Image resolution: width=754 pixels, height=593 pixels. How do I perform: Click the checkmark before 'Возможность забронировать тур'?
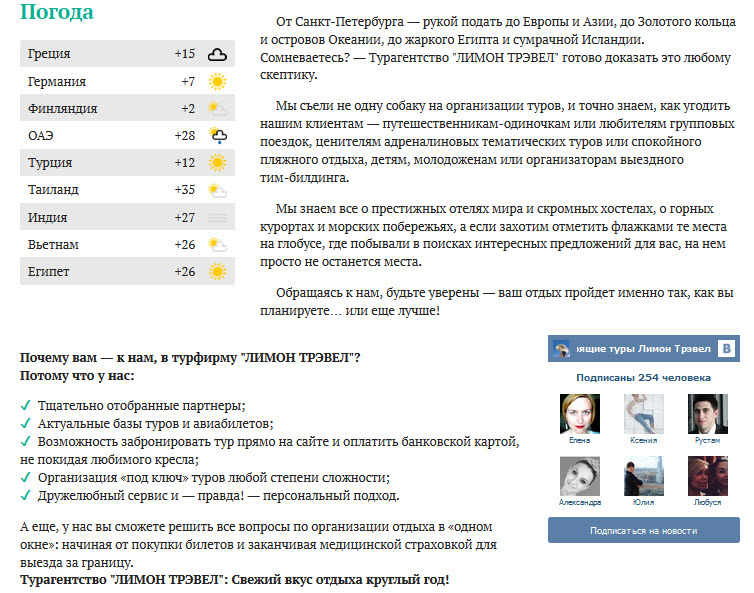click(25, 441)
